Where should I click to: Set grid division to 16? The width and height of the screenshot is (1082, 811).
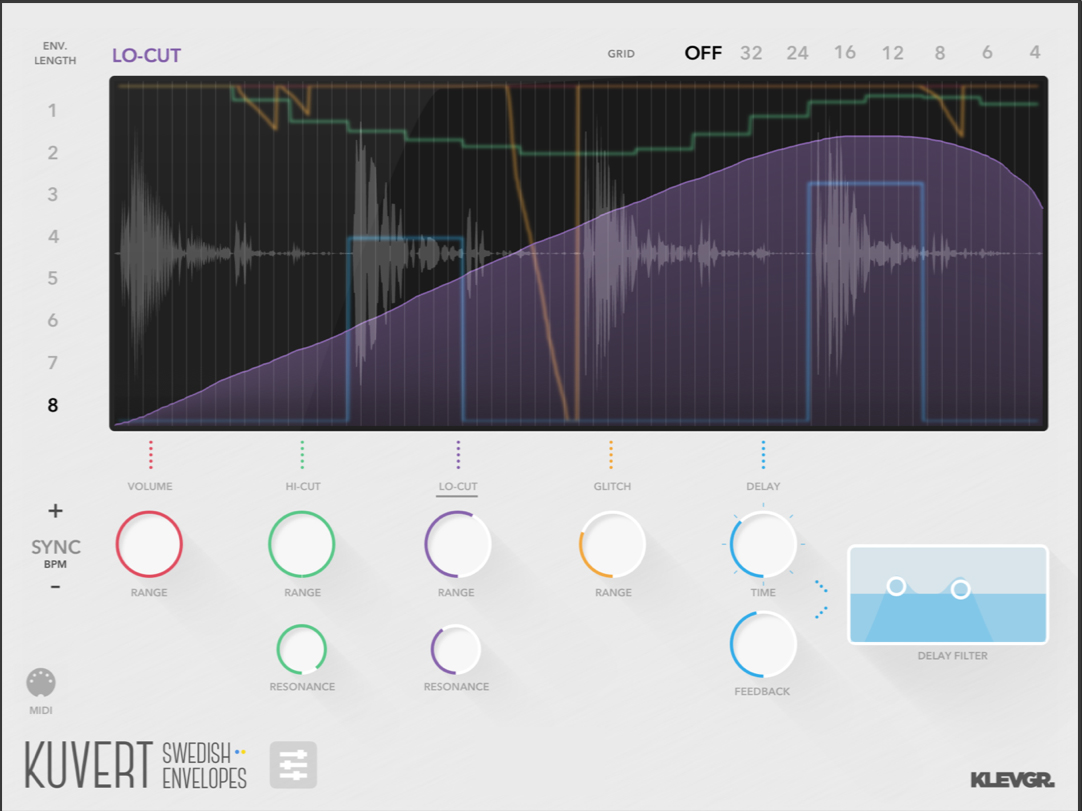tap(845, 53)
